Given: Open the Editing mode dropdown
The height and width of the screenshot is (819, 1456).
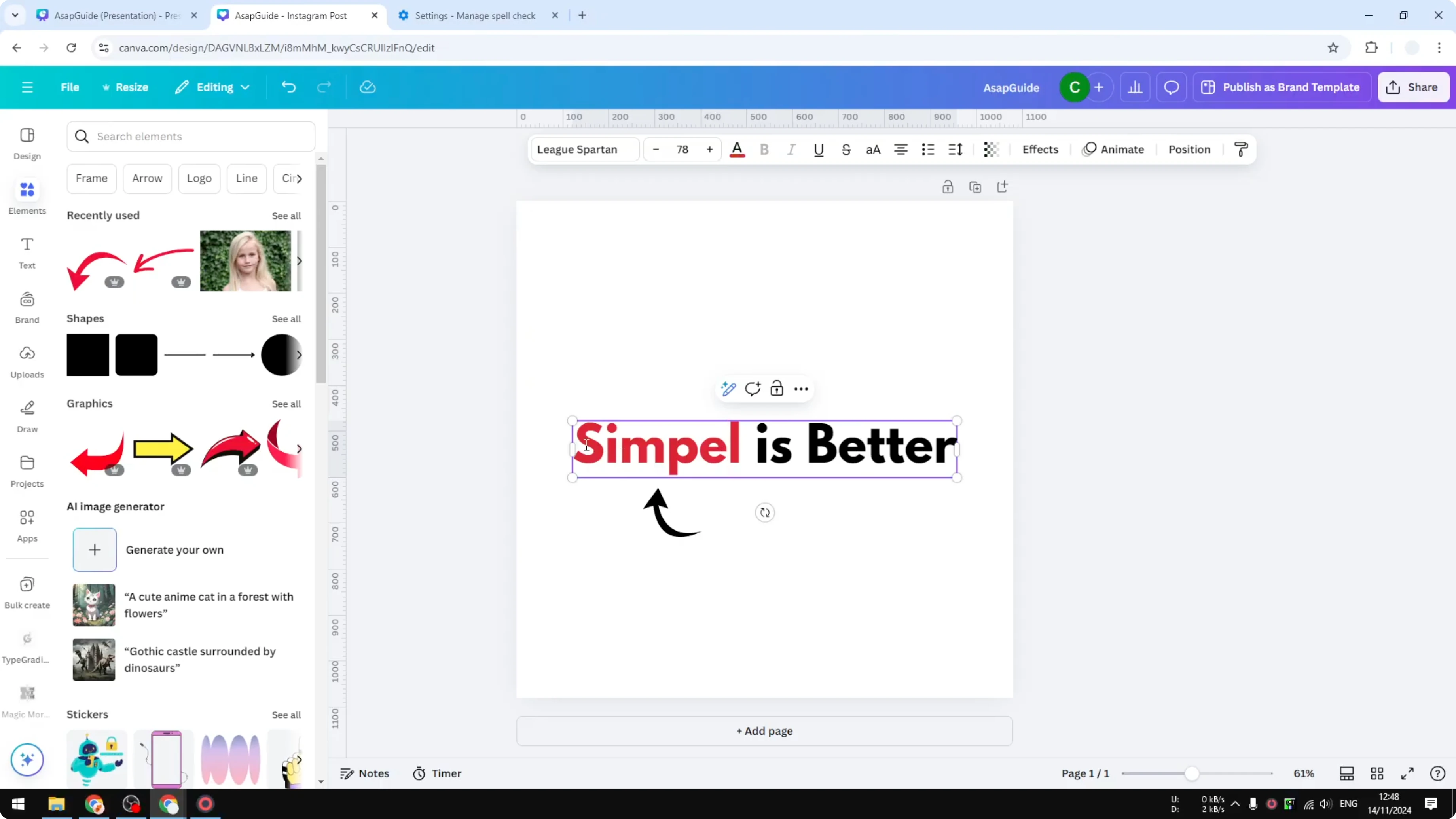Looking at the screenshot, I should pos(212,87).
